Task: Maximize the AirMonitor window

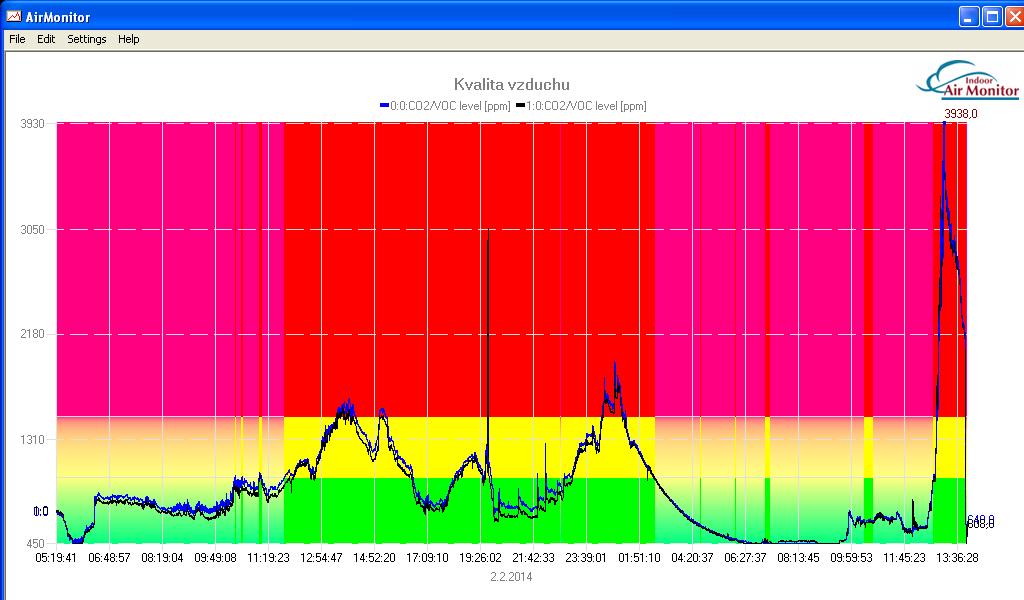Action: (x=990, y=16)
